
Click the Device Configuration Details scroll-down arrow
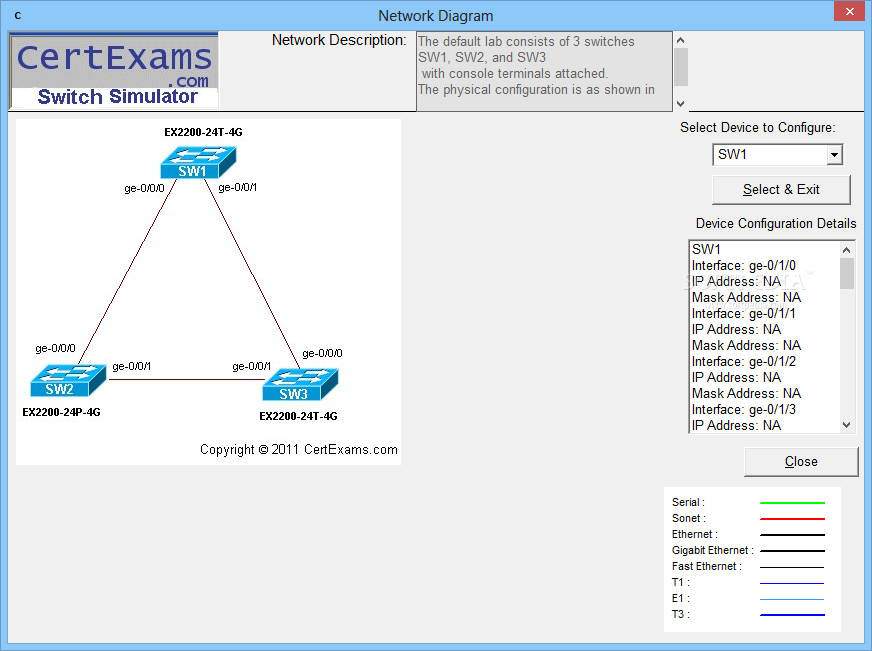coord(846,425)
